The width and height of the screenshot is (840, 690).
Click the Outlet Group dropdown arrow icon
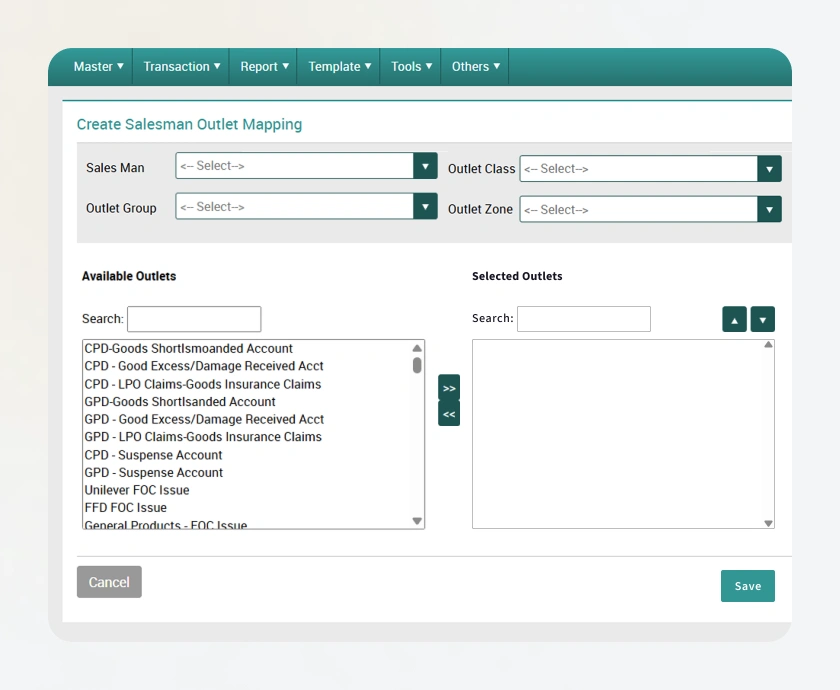click(x=426, y=206)
